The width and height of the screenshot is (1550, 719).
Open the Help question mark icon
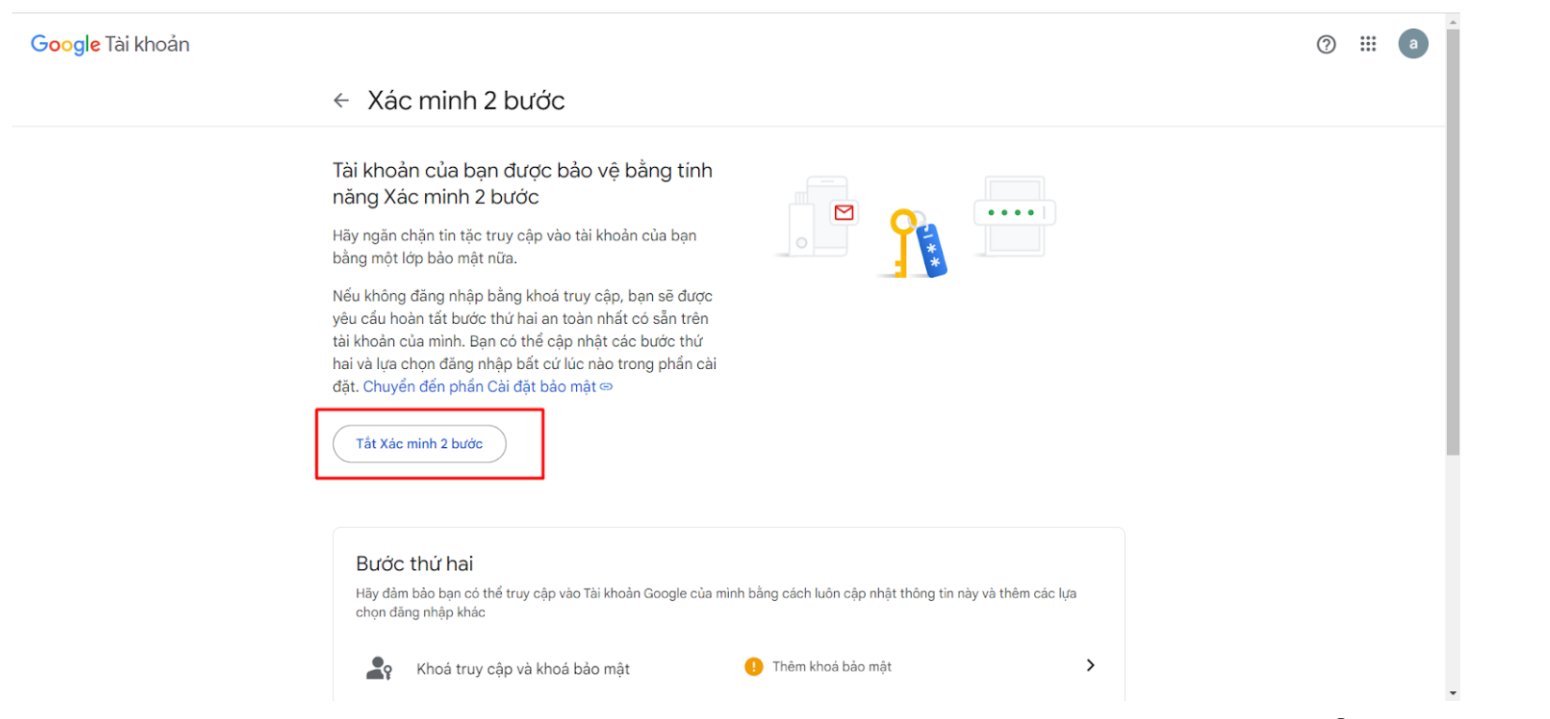pos(1326,44)
